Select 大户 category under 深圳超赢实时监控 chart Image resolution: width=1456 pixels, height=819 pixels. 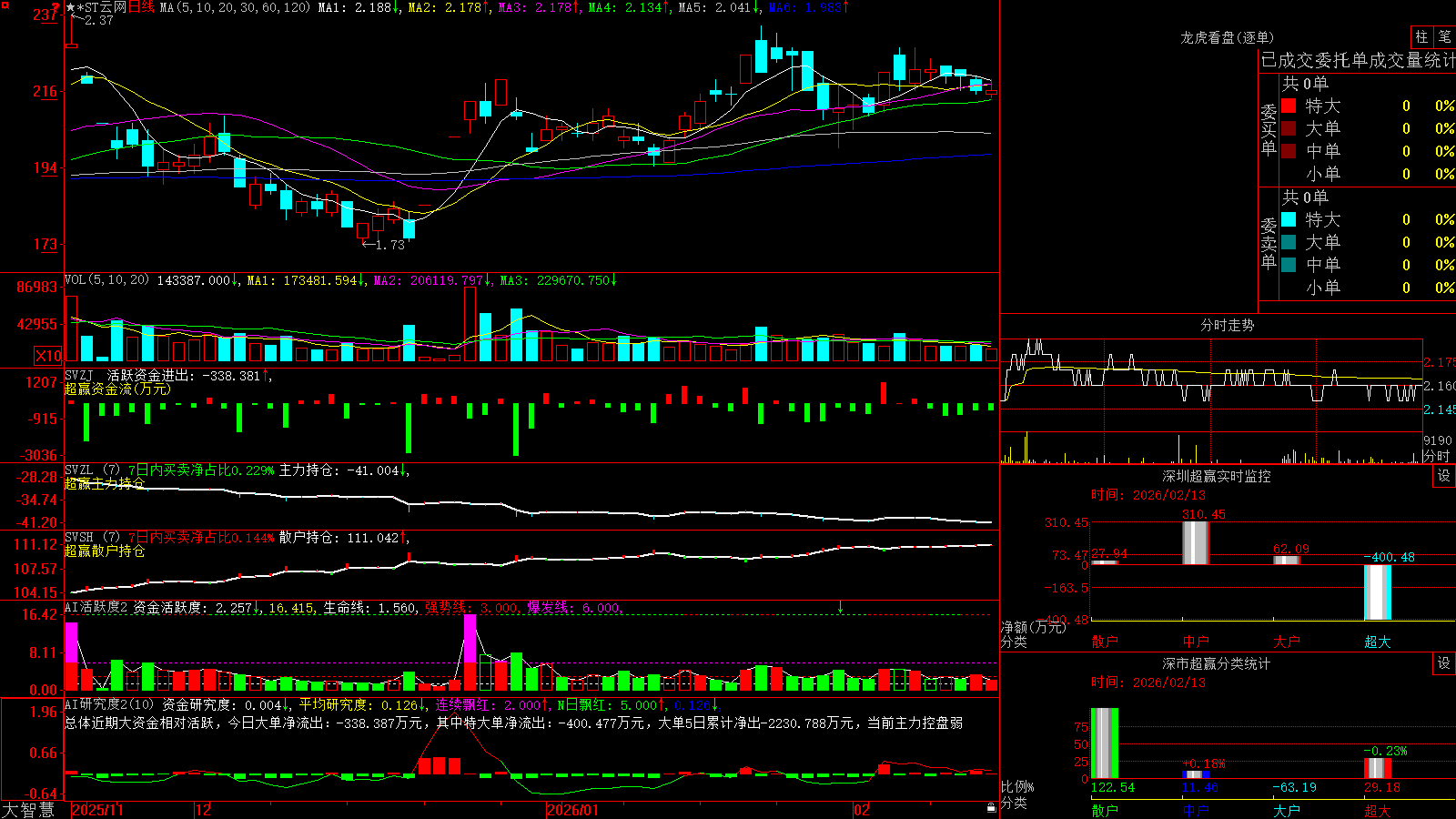pos(1287,642)
